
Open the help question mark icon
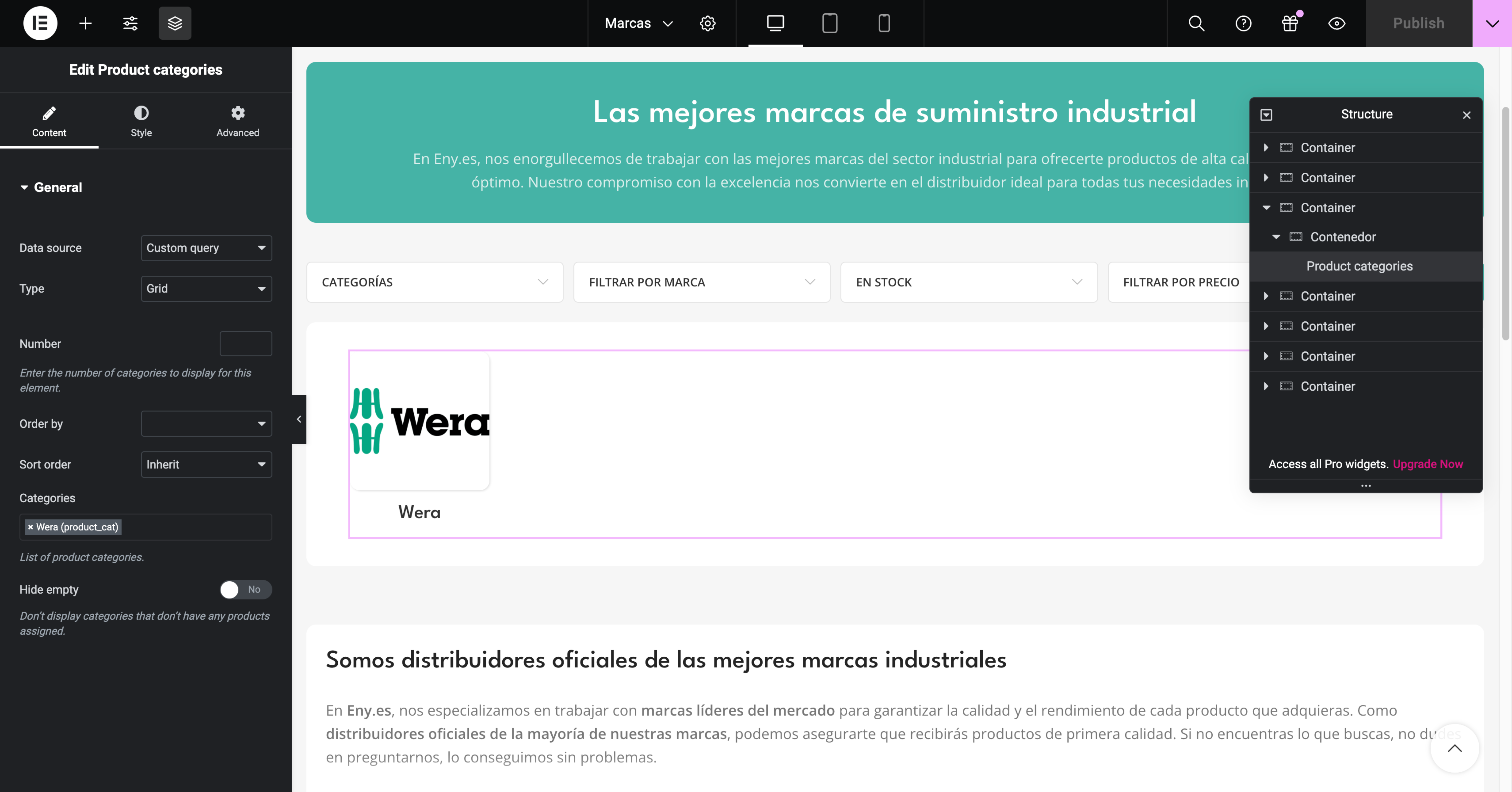tap(1243, 24)
